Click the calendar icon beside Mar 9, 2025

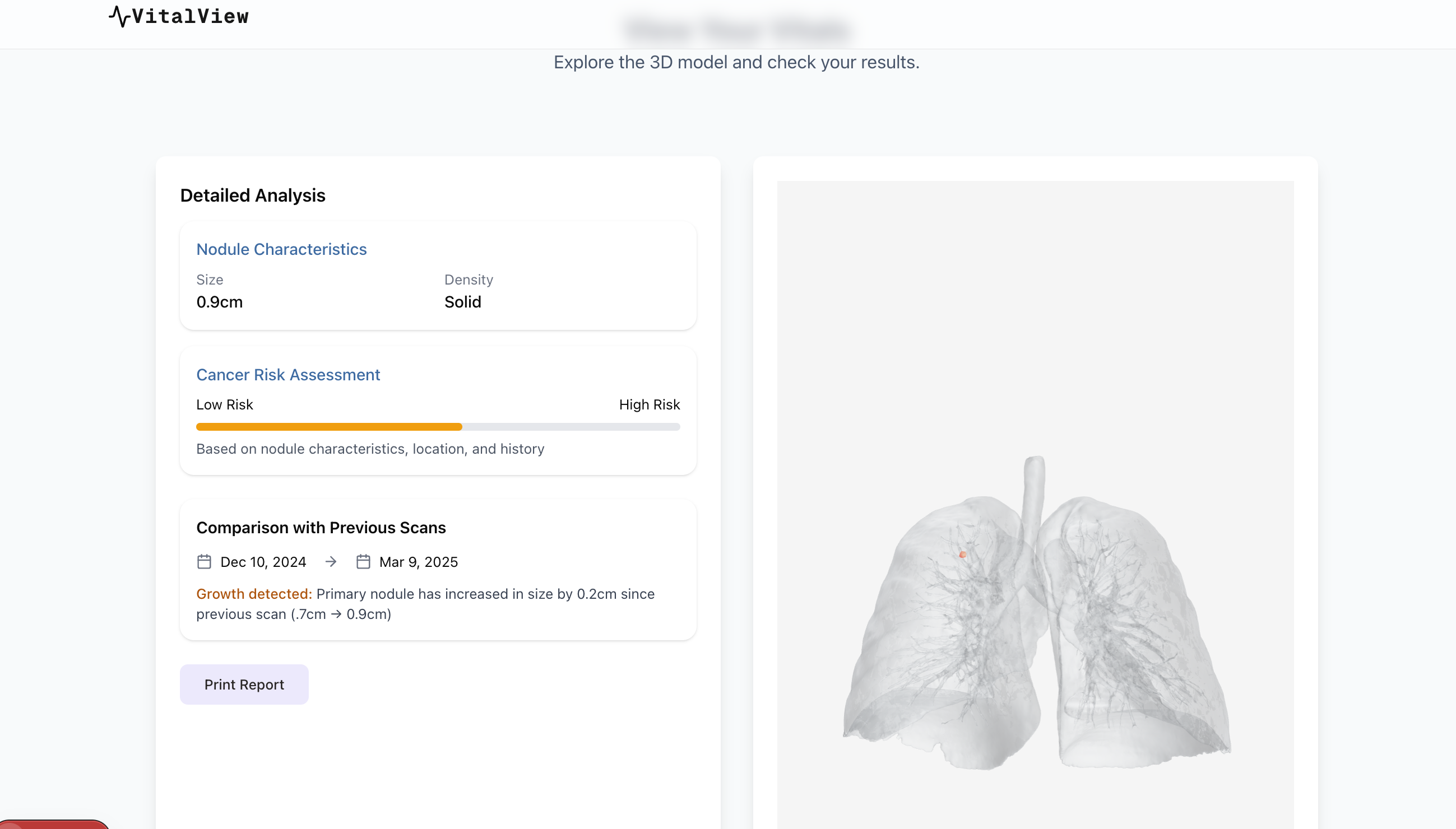[363, 562]
